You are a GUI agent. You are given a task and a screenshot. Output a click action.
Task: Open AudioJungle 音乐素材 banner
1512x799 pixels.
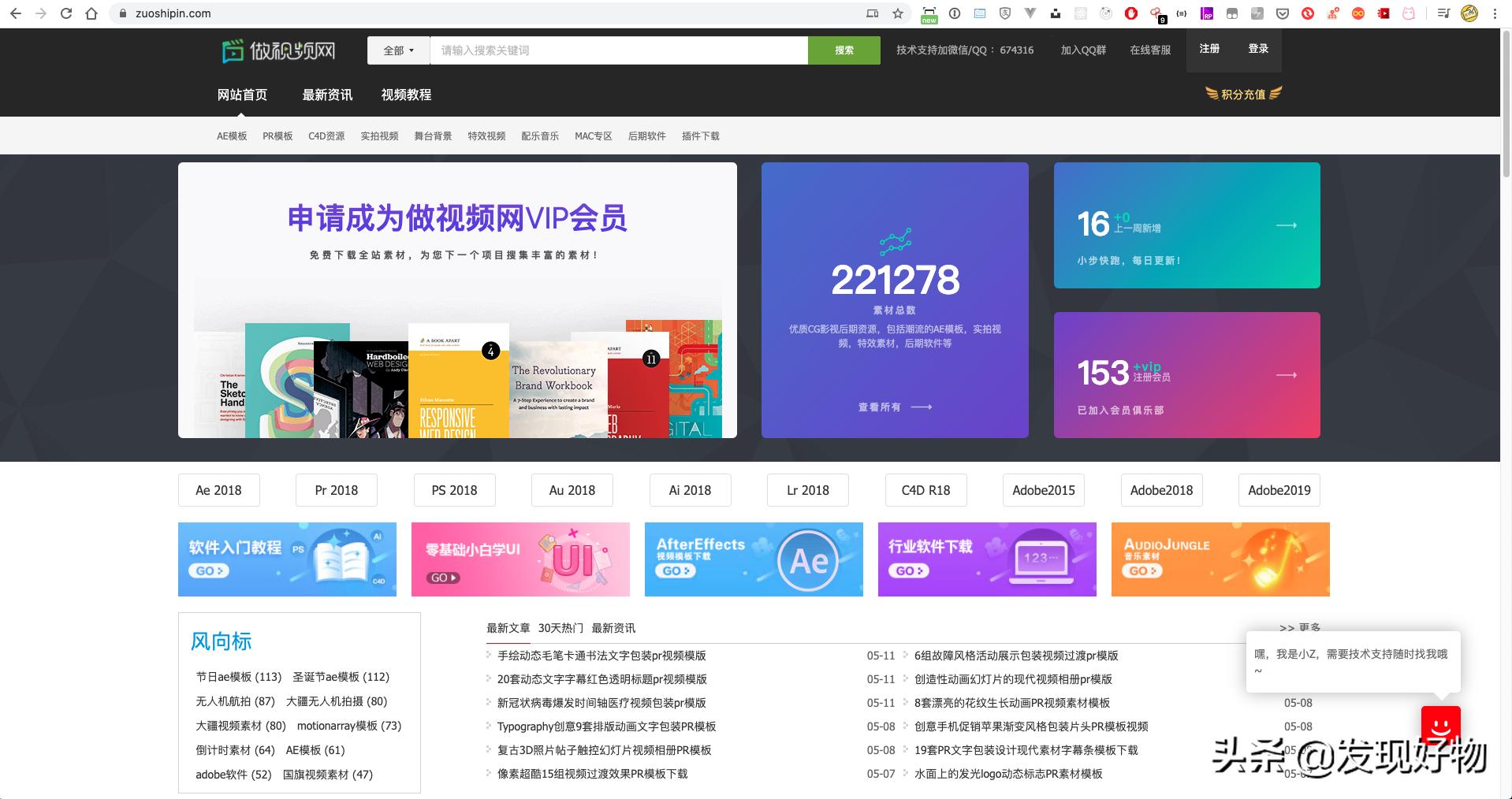pyautogui.click(x=1220, y=559)
